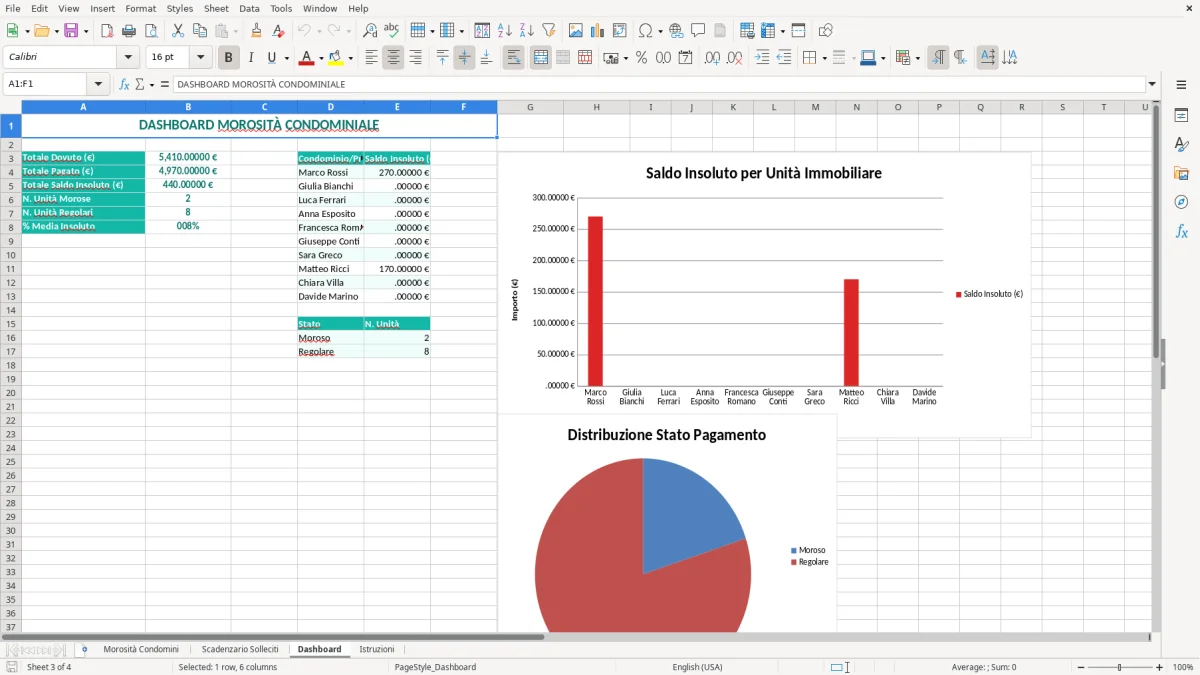1200x675 pixels.
Task: Click the Copy icon
Action: click(x=200, y=31)
